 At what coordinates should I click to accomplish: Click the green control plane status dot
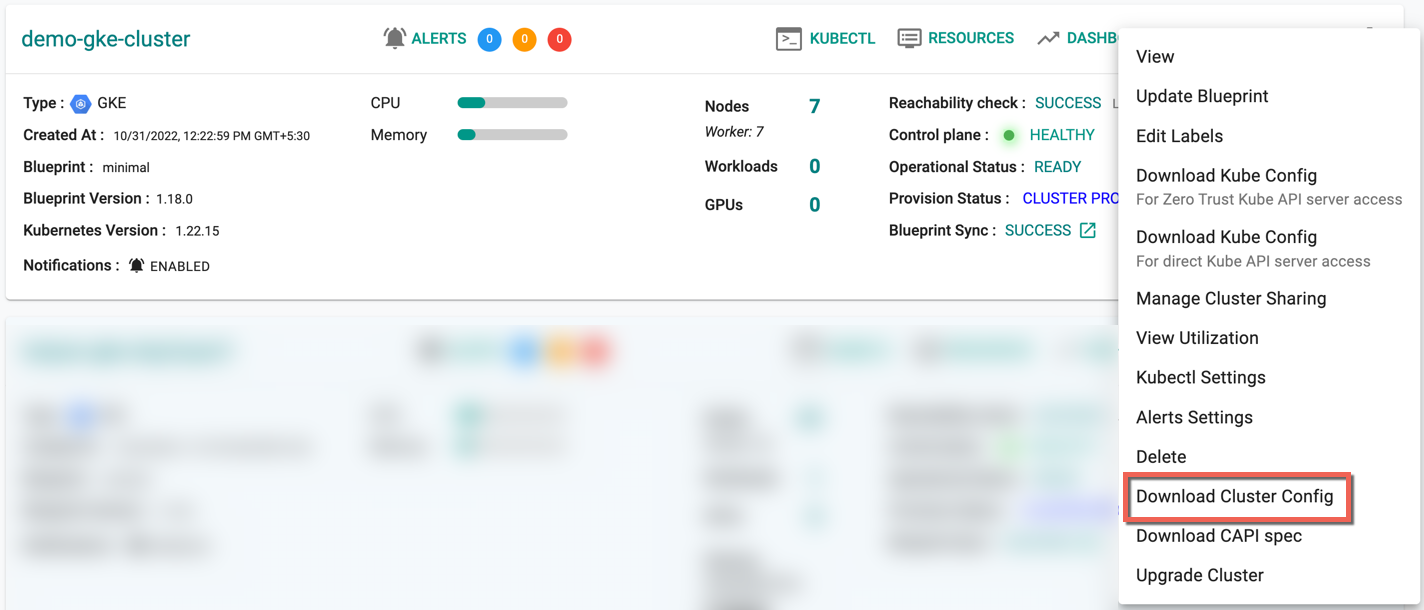(1009, 135)
